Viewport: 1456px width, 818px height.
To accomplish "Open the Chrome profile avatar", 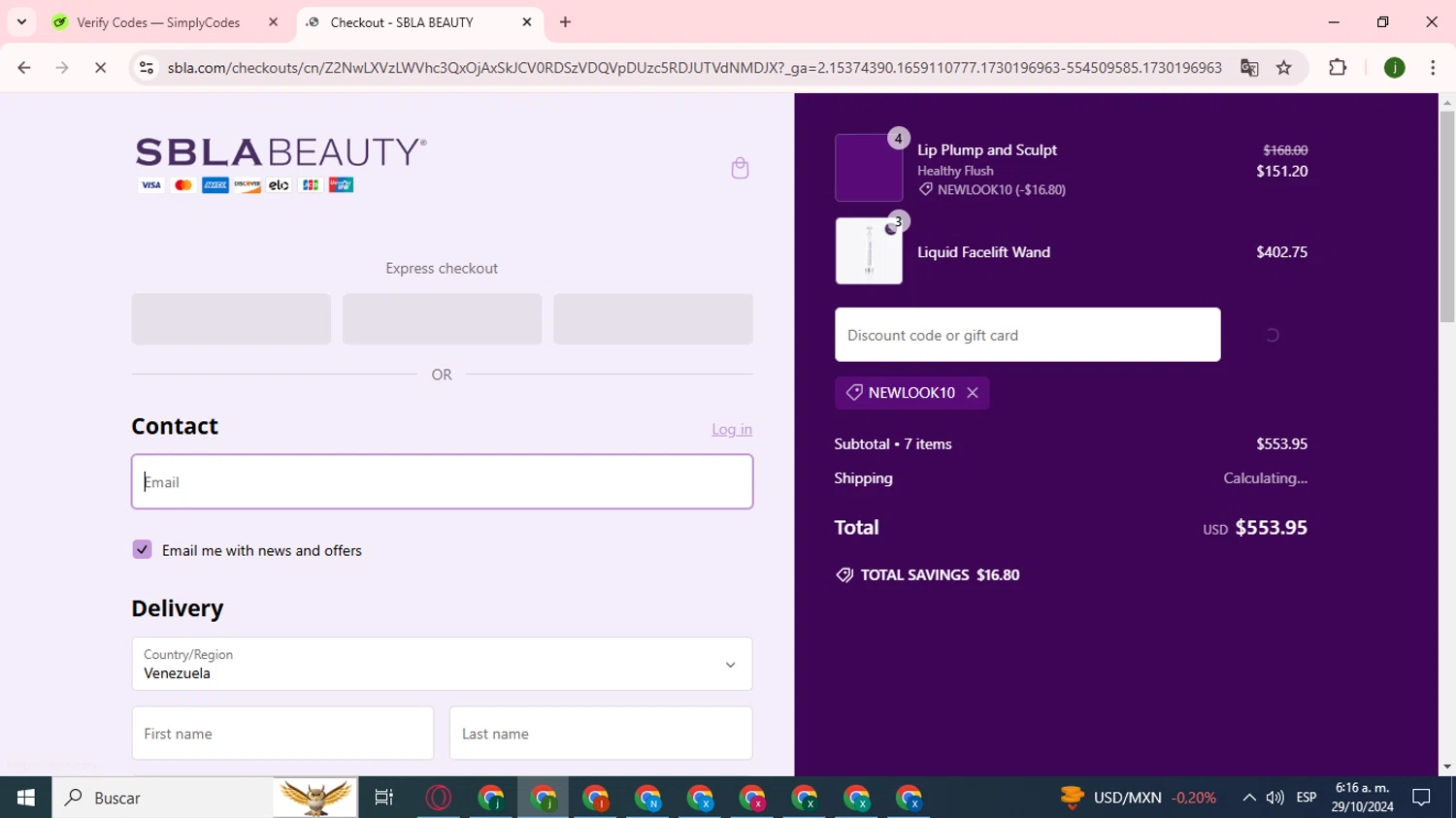I will pyautogui.click(x=1395, y=67).
